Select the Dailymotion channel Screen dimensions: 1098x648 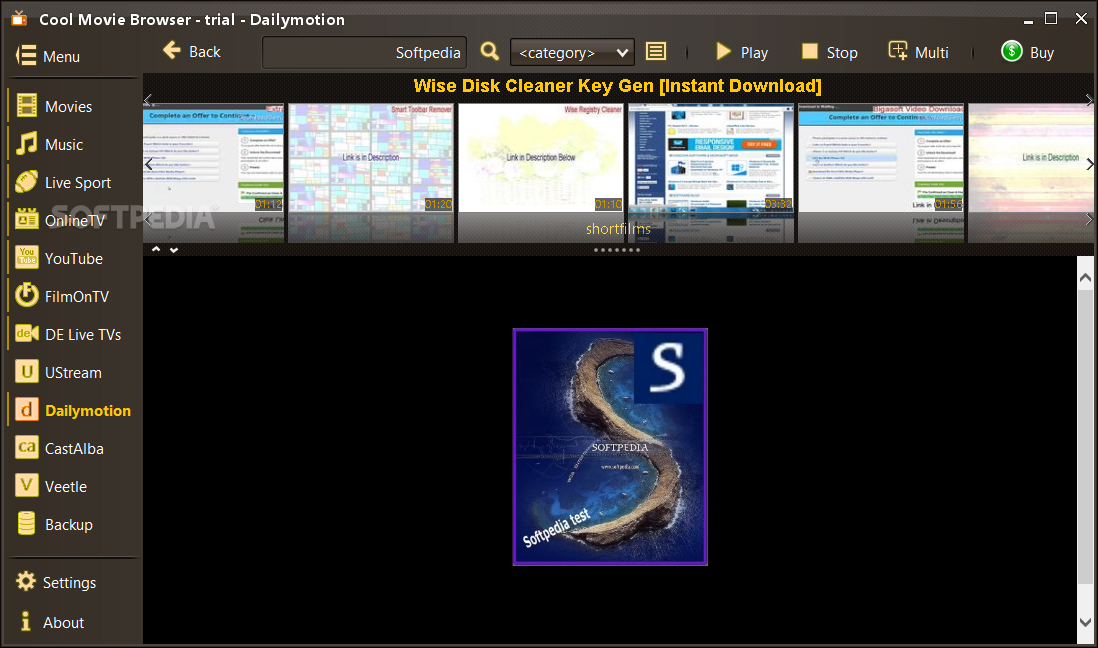[74, 411]
